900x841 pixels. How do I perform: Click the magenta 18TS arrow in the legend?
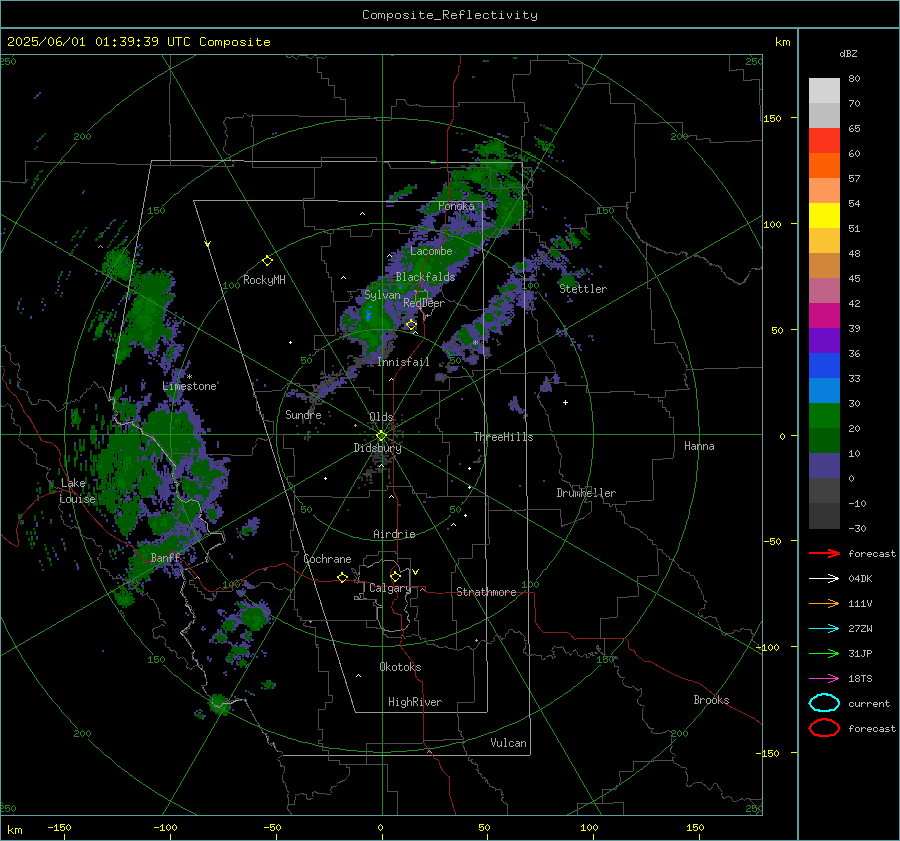pyautogui.click(x=824, y=678)
